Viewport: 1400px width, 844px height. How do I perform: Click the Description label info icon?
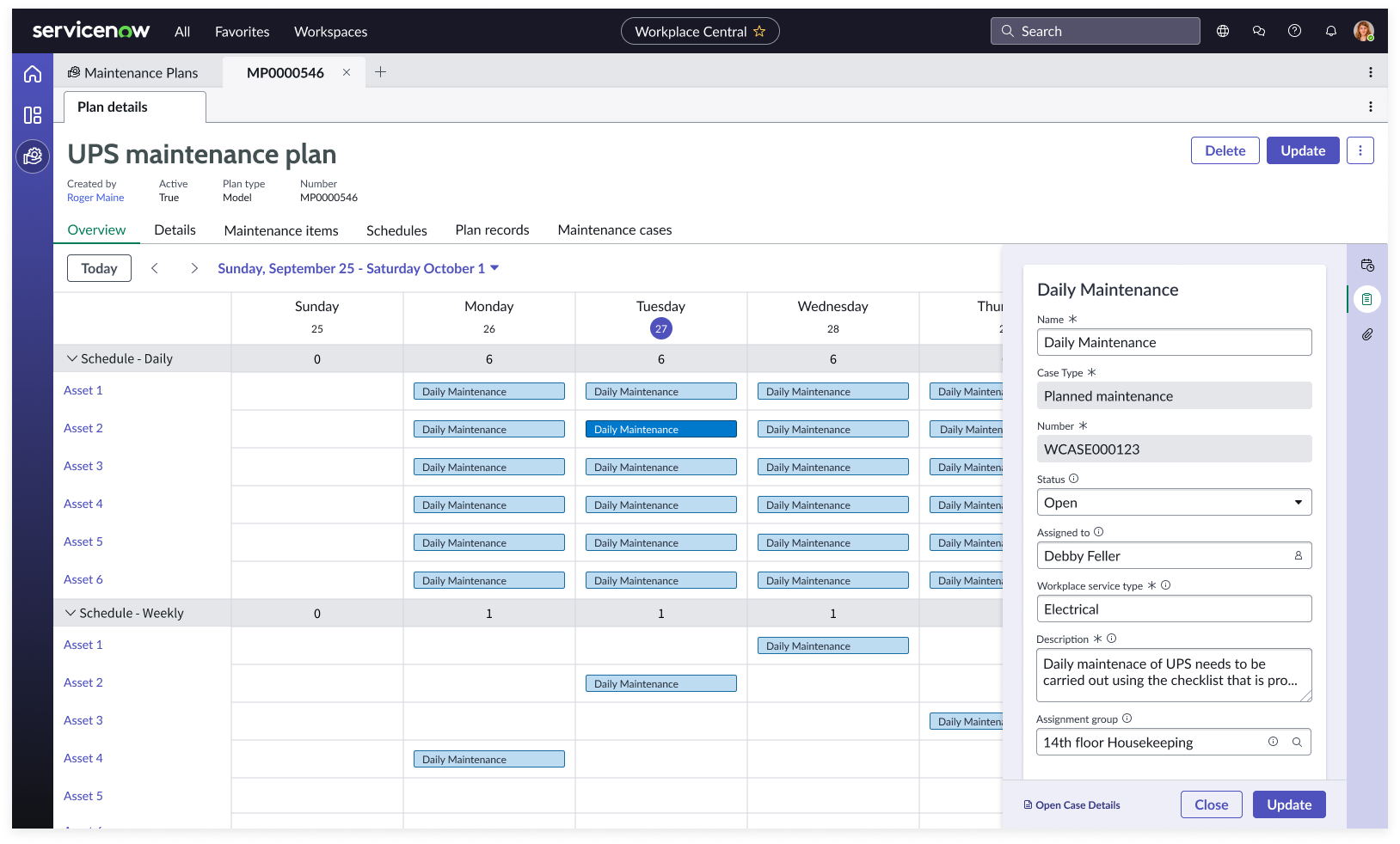[x=1111, y=639]
